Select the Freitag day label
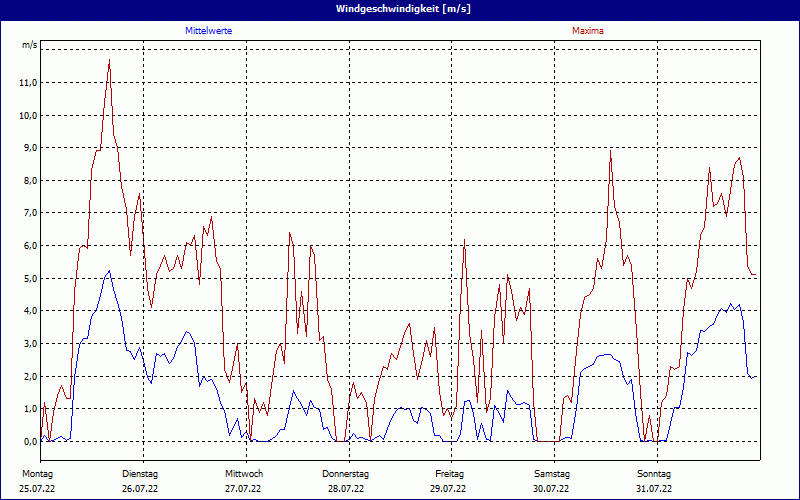The height and width of the screenshot is (500, 800). [449, 473]
